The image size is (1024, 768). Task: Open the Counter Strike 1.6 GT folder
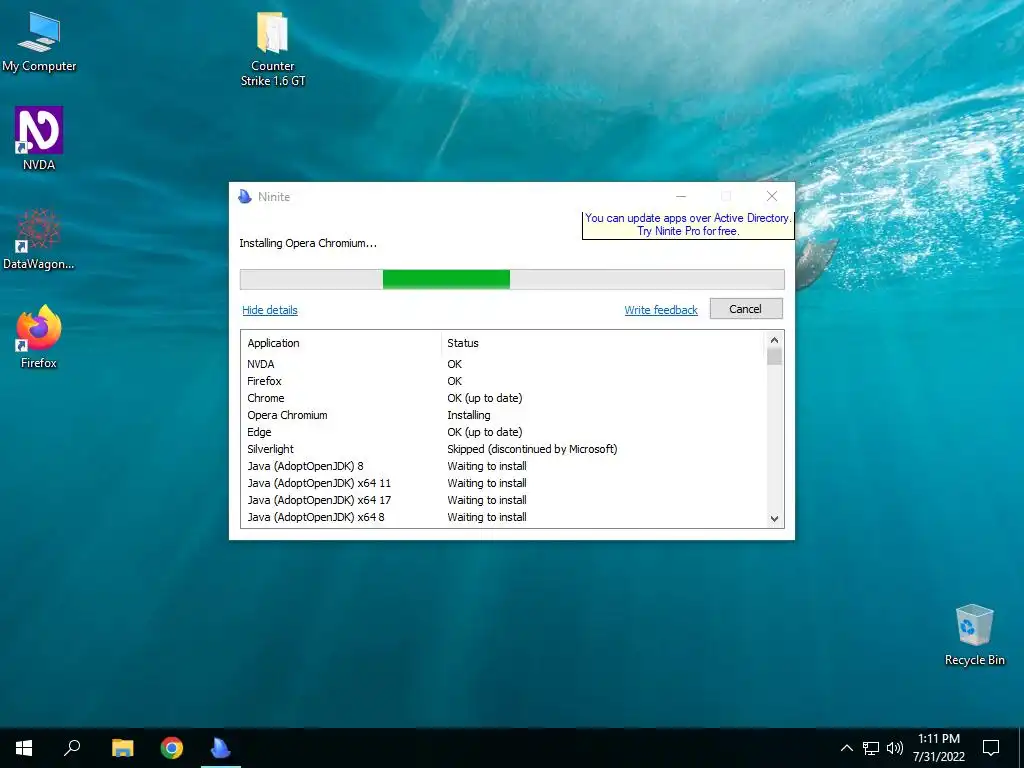point(272,49)
